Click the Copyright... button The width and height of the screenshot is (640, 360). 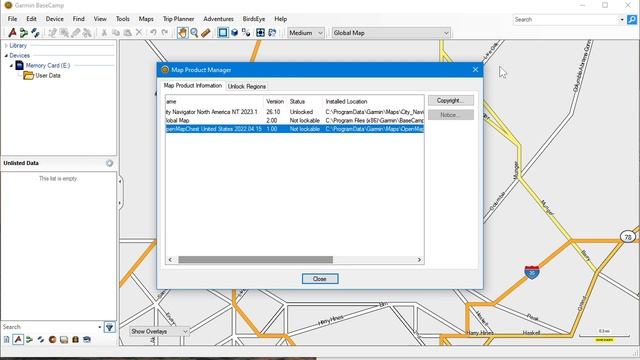(451, 100)
